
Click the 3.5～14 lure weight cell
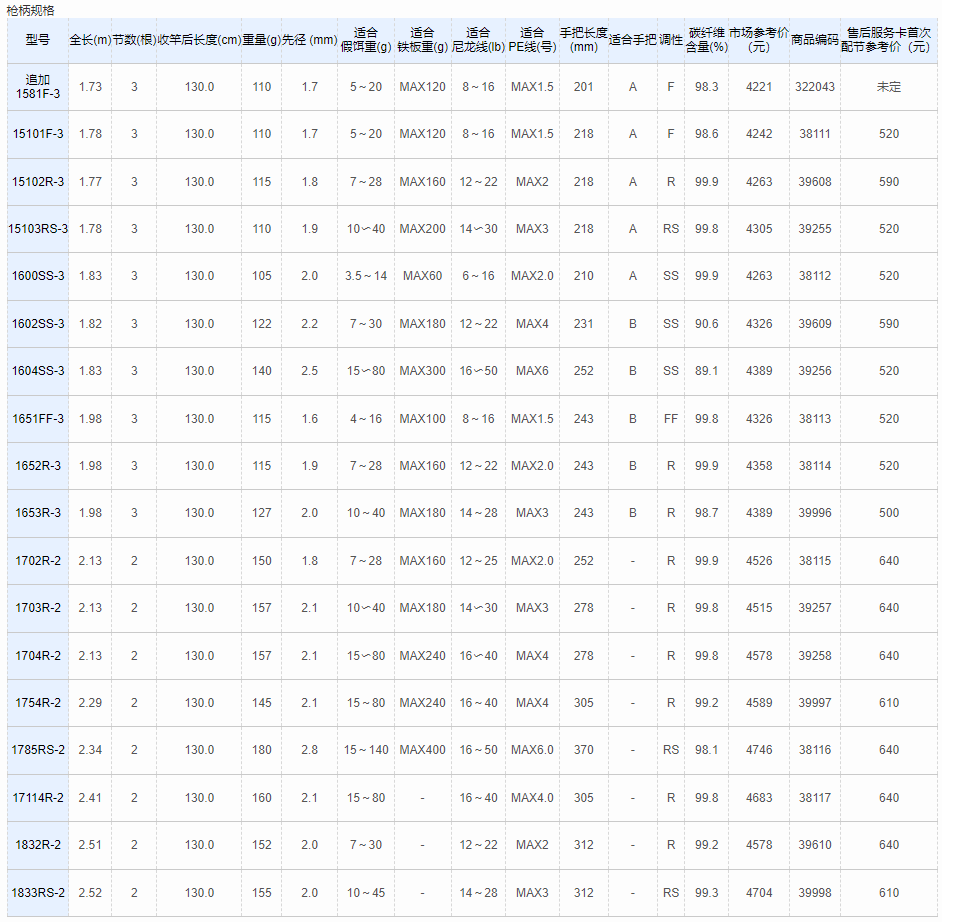tap(366, 276)
